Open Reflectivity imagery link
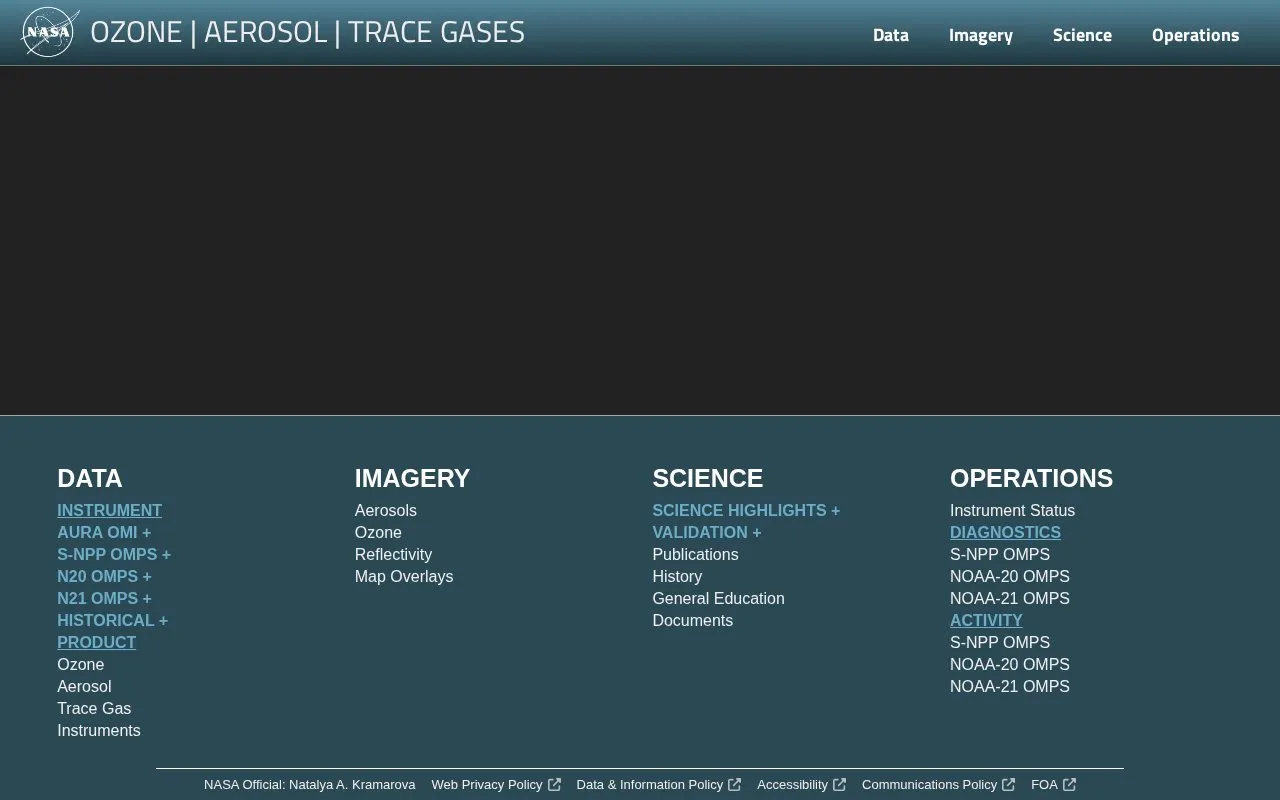This screenshot has height=800, width=1280. pyautogui.click(x=393, y=555)
